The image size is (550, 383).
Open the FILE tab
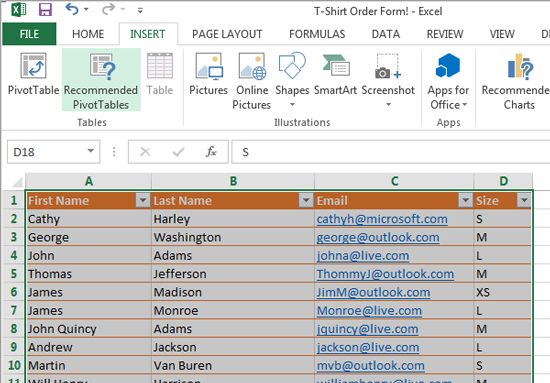[x=29, y=34]
